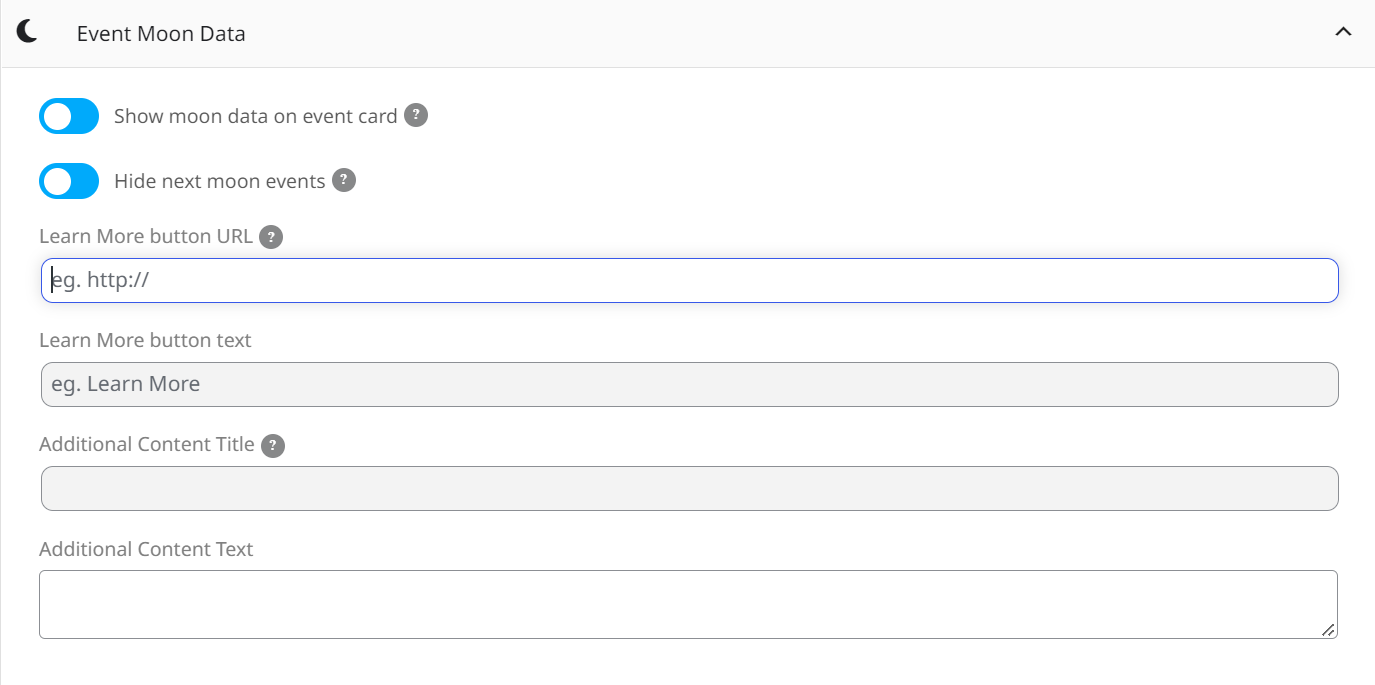1375x685 pixels.
Task: Toggle Show moon data on event card switch
Action: click(x=69, y=116)
